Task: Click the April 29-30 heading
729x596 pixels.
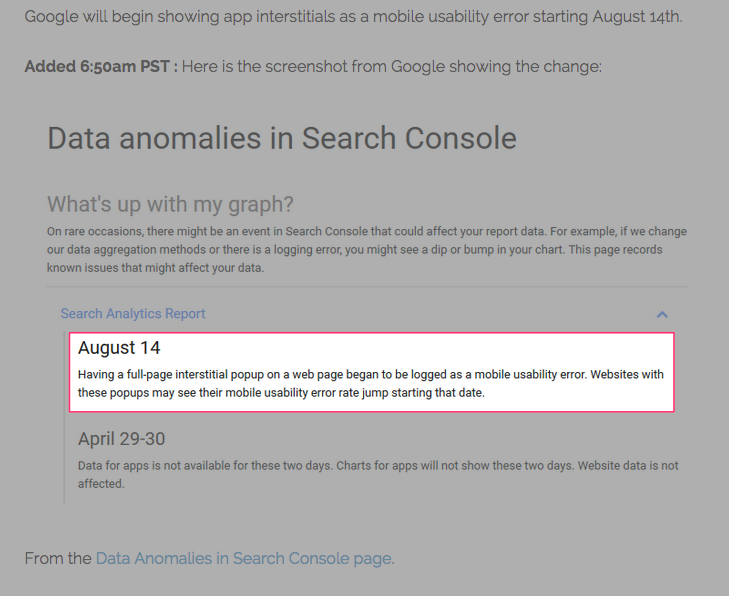Action: pos(121,439)
